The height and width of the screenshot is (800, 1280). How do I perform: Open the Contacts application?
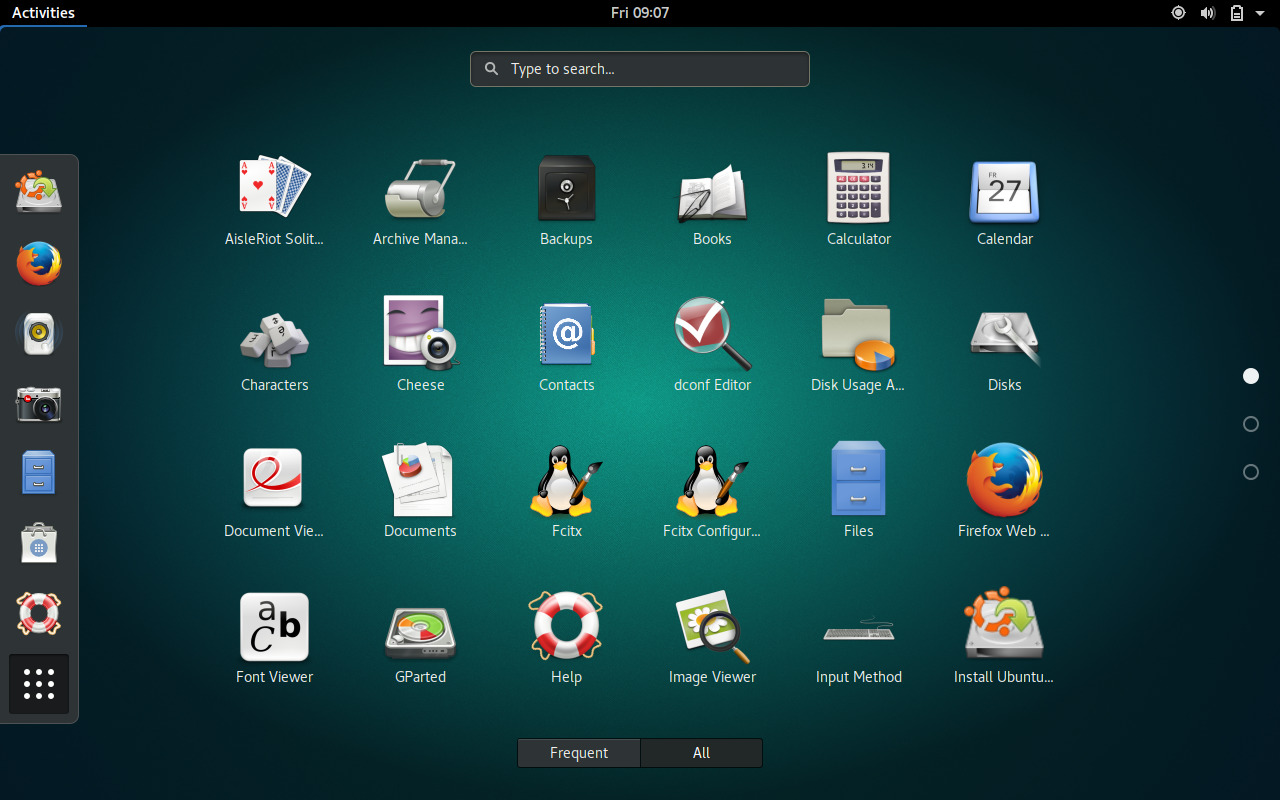click(566, 334)
